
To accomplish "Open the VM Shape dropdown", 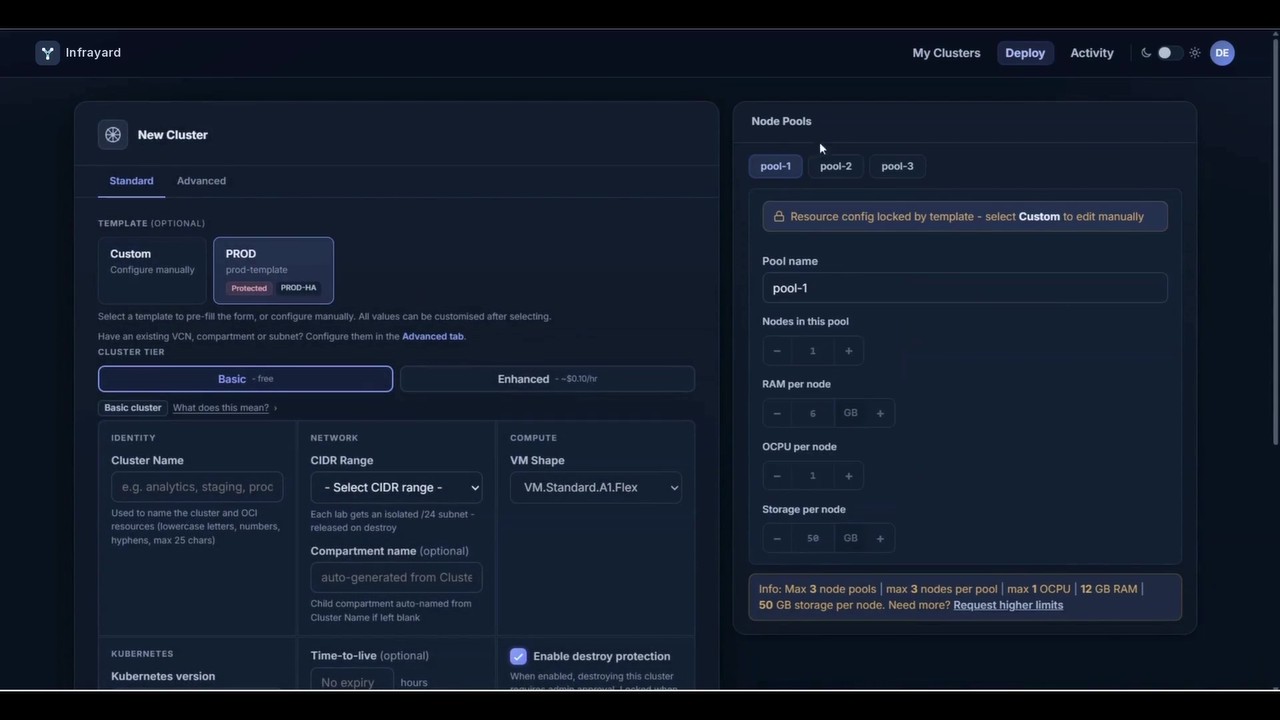I will tap(596, 487).
